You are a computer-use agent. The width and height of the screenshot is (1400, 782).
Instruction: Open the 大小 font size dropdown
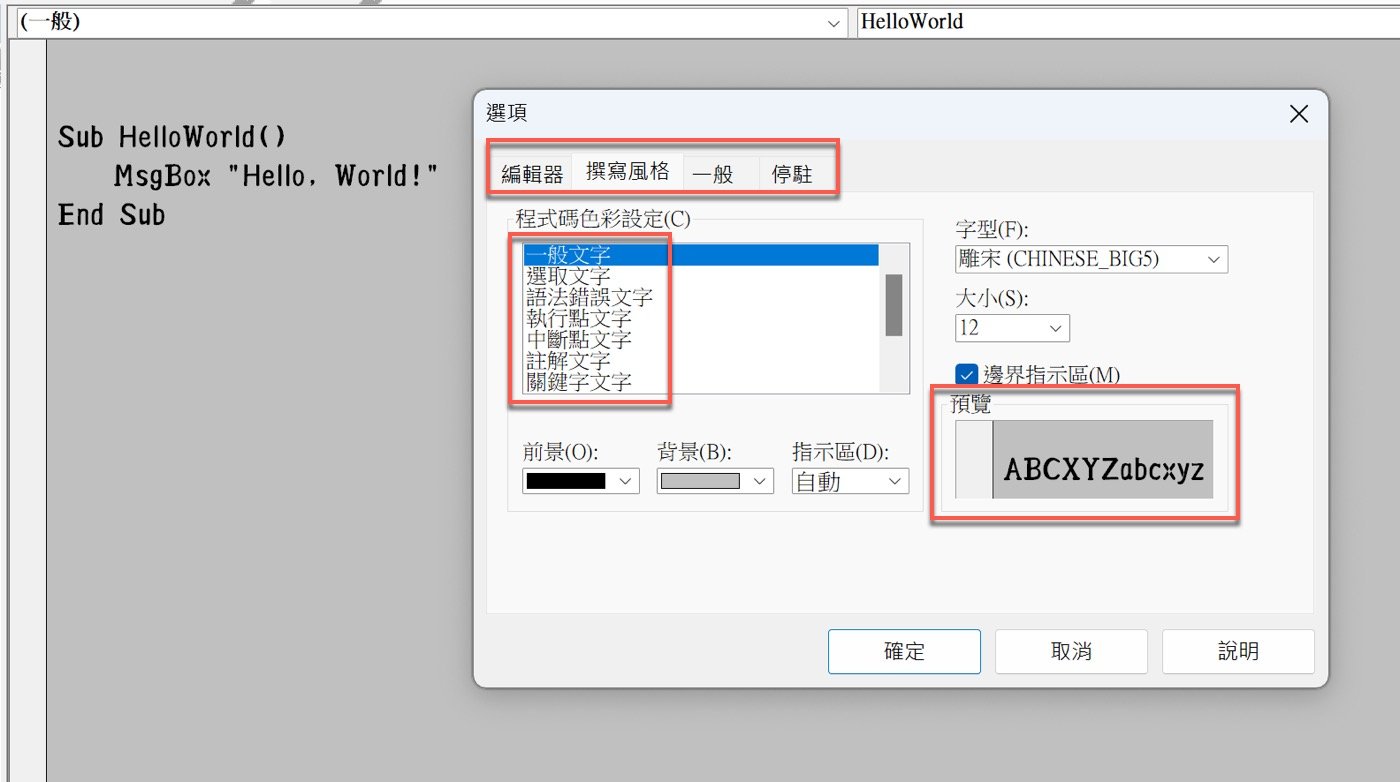(x=1012, y=328)
